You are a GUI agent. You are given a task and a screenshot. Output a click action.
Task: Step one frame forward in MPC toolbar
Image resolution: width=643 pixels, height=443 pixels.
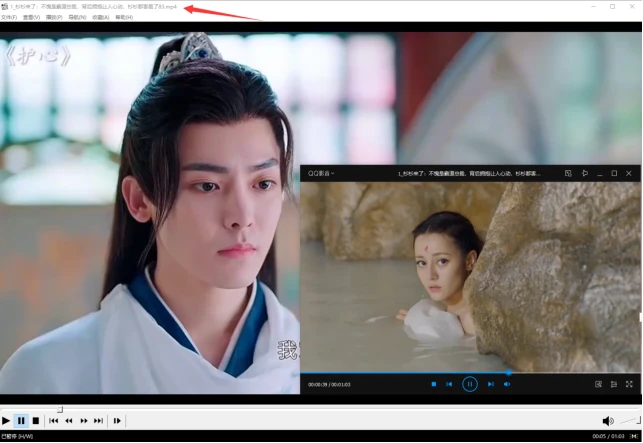[x=117, y=420]
